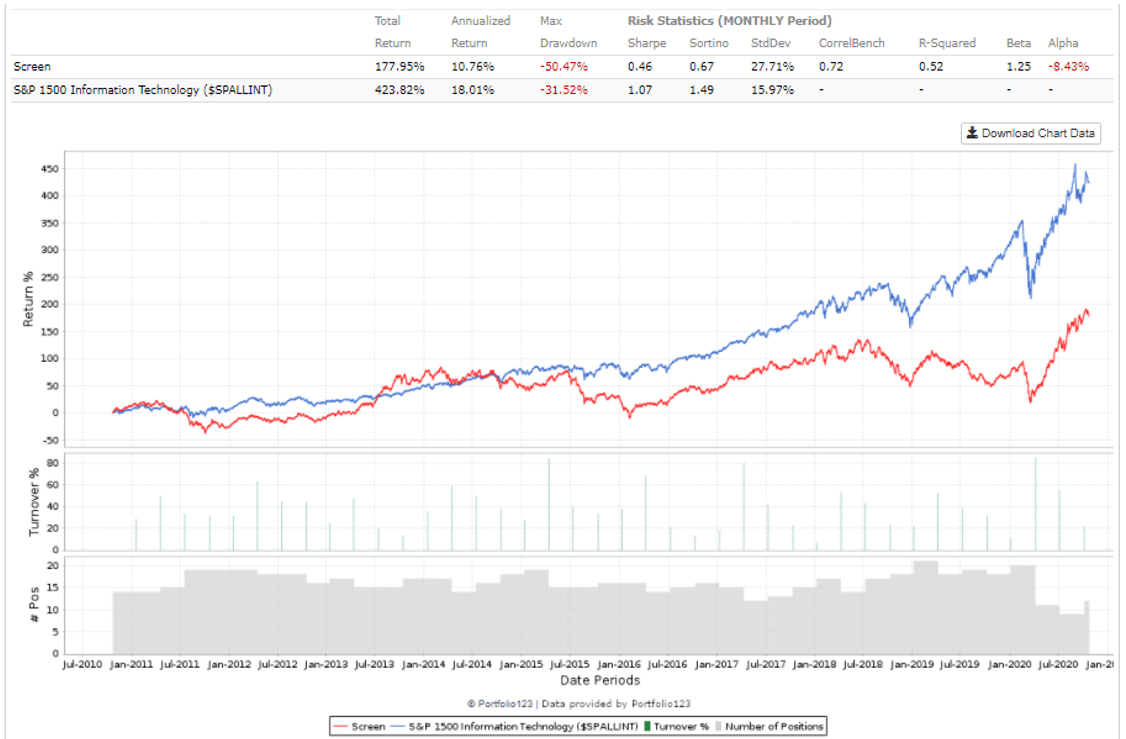The width and height of the screenshot is (1126, 739).
Task: Click the R-Squared column header
Action: coord(947,43)
